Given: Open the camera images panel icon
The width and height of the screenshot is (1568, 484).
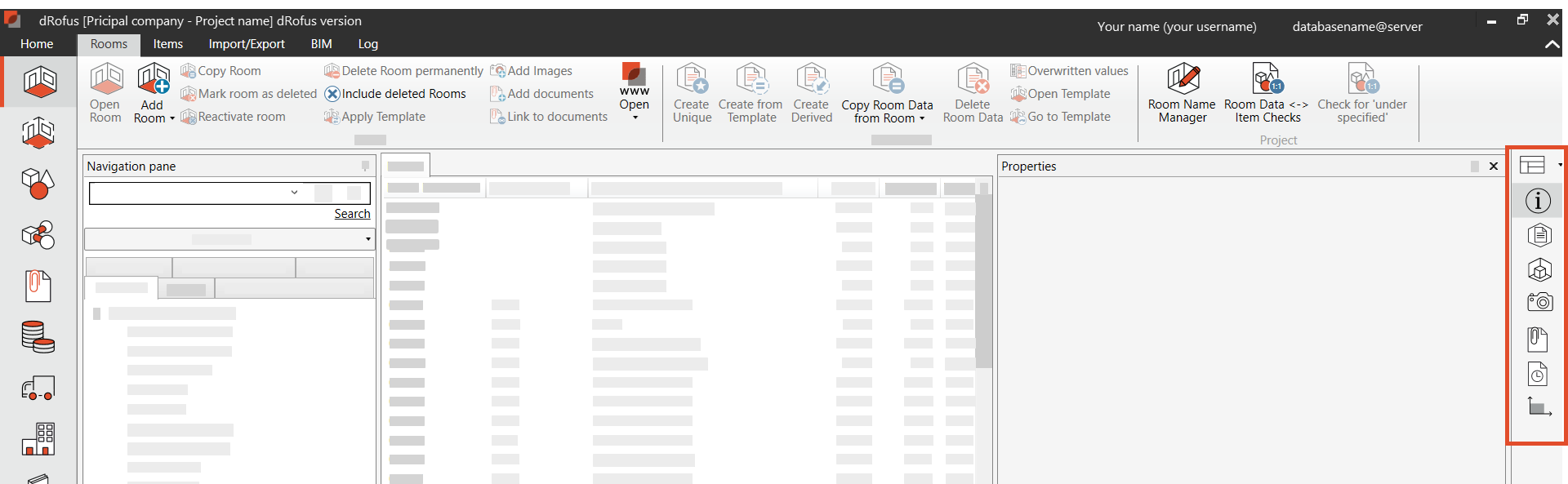Looking at the screenshot, I should (1539, 302).
